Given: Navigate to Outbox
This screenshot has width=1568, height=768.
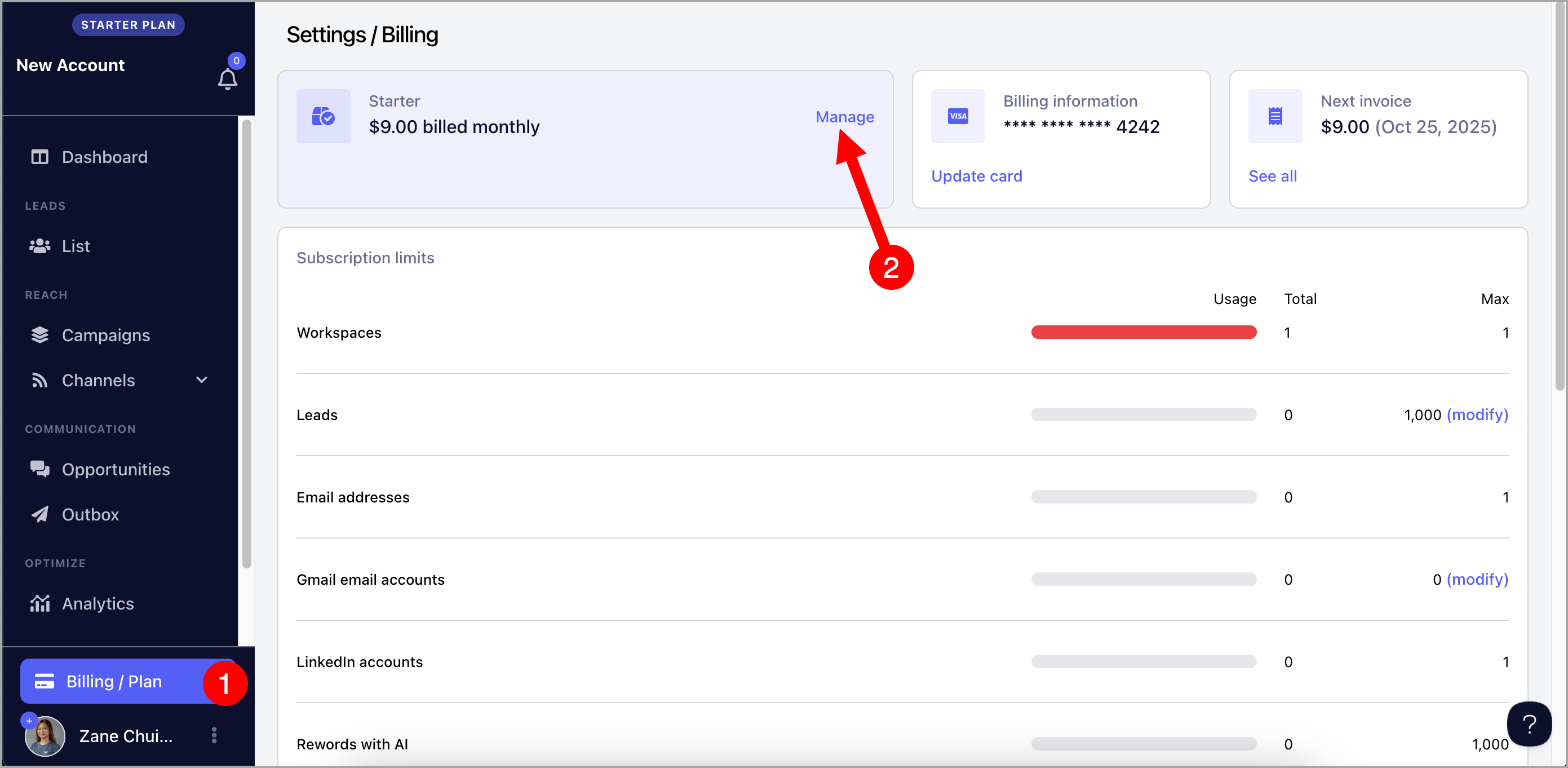Looking at the screenshot, I should point(90,514).
